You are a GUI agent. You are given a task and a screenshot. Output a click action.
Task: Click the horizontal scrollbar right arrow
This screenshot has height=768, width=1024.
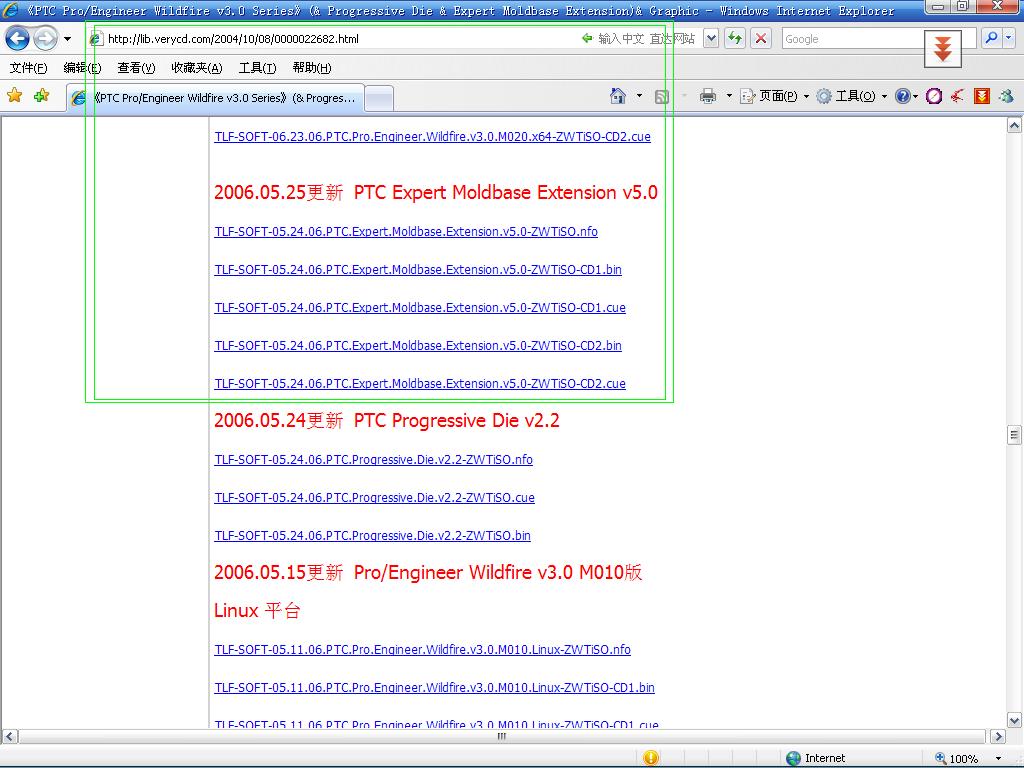click(x=998, y=736)
